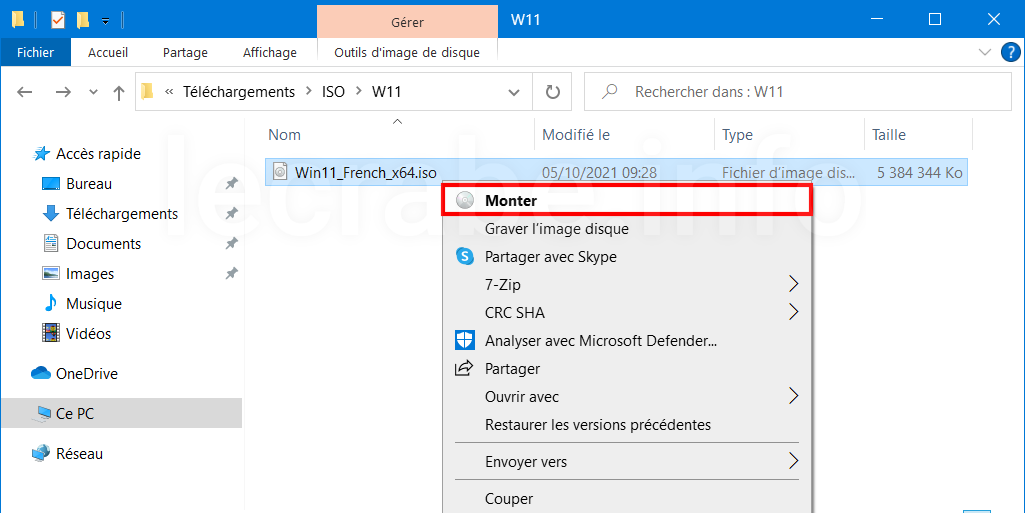
Task: Click the Microsoft Defender shield icon
Action: click(464, 340)
